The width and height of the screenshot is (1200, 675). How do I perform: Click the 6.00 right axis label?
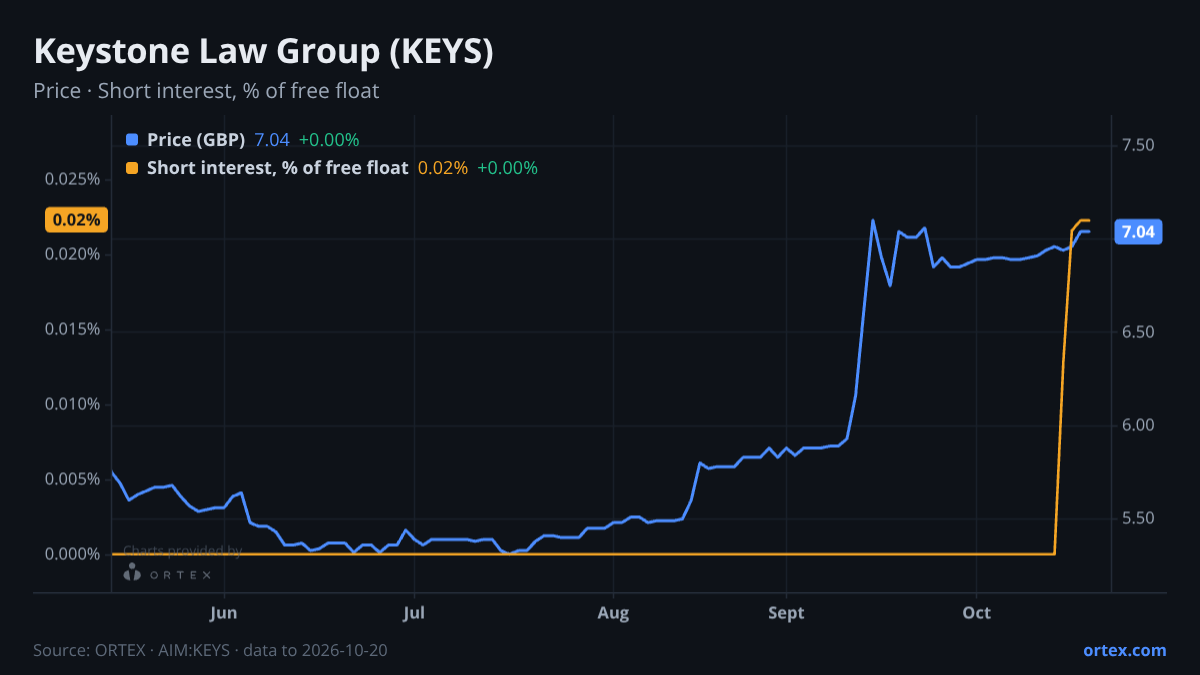coord(1139,425)
